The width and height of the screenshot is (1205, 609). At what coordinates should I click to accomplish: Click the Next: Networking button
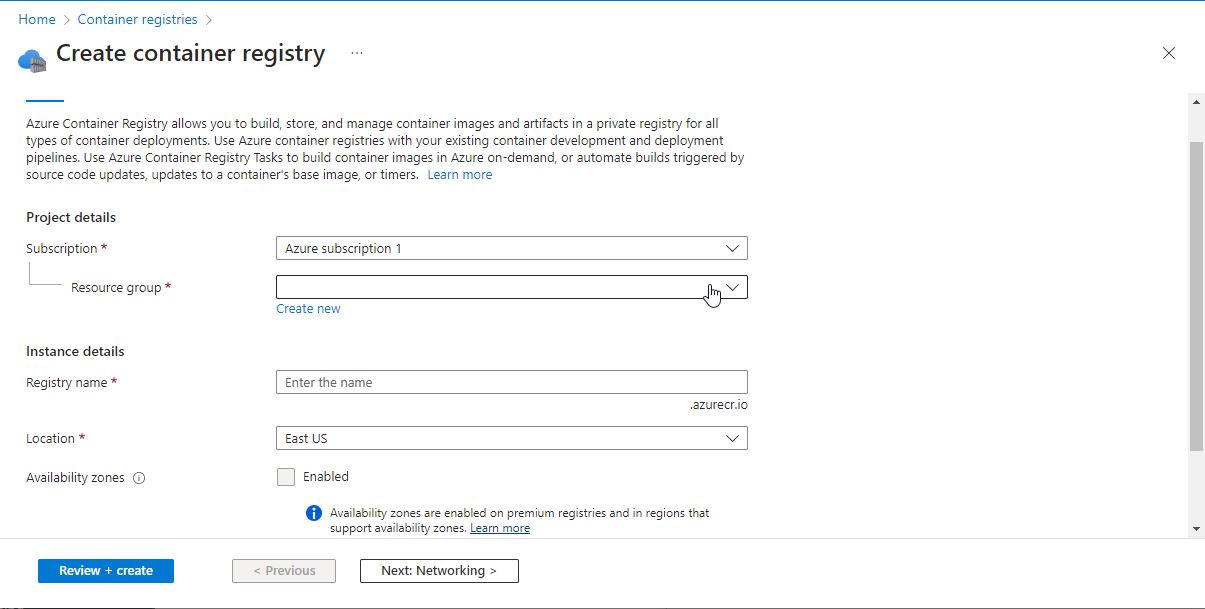click(x=438, y=570)
